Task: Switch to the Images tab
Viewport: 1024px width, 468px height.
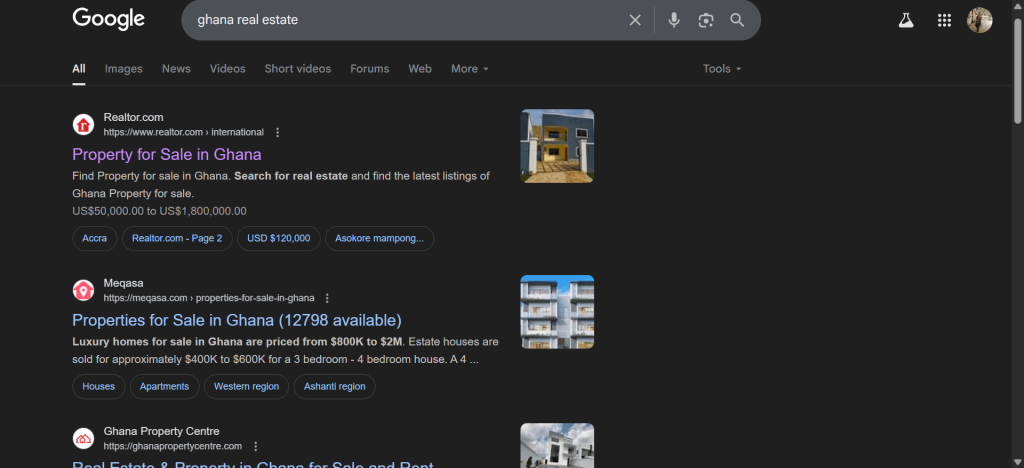Action: coord(123,69)
